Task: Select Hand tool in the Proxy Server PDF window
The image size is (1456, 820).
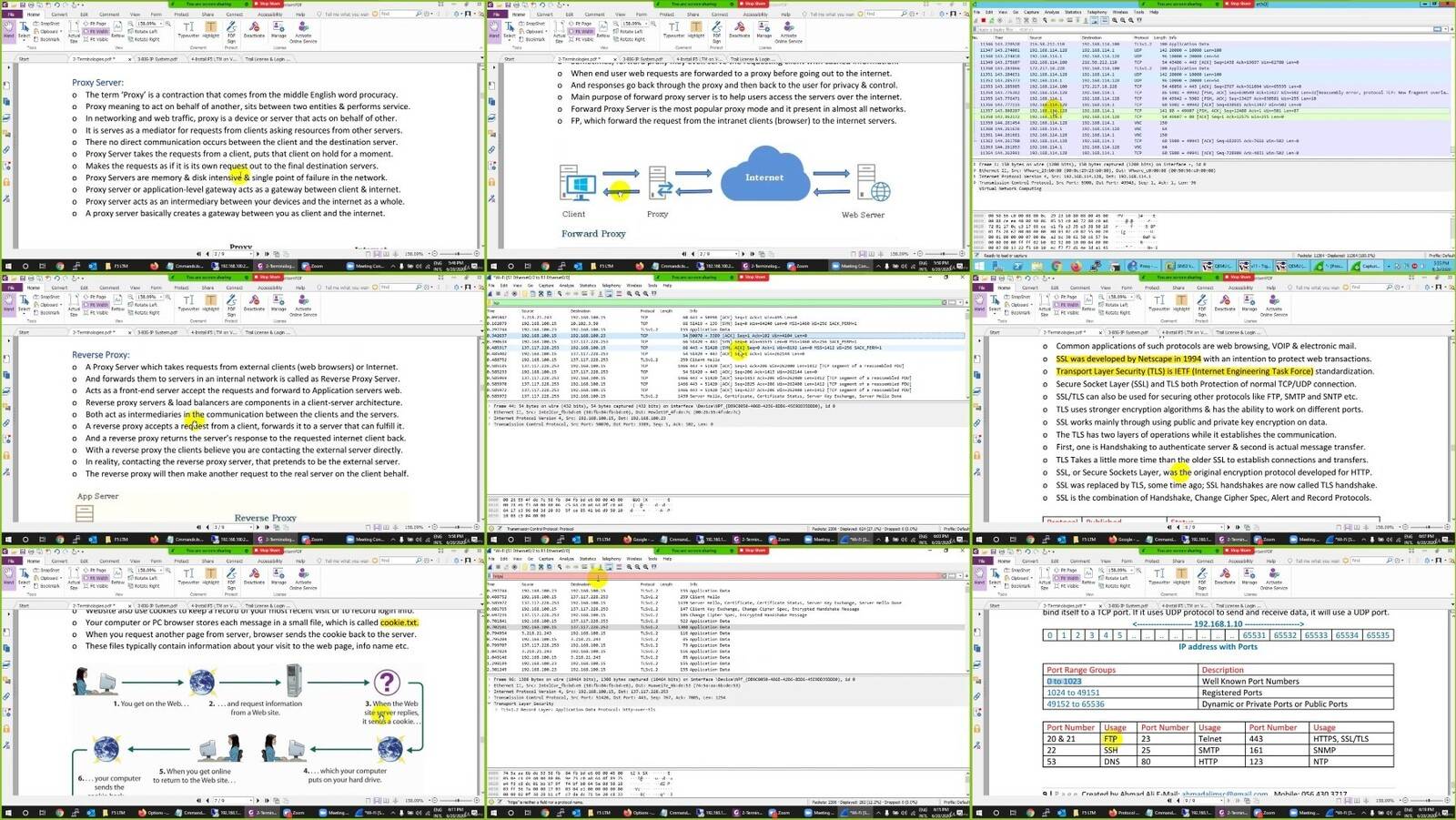Action: (9, 31)
